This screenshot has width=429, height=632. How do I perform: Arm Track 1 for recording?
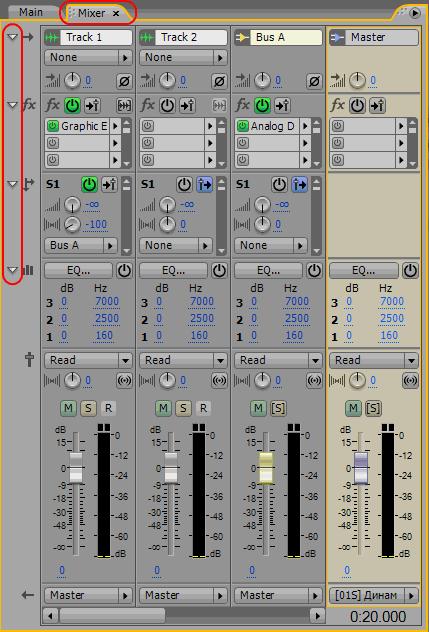(x=108, y=408)
